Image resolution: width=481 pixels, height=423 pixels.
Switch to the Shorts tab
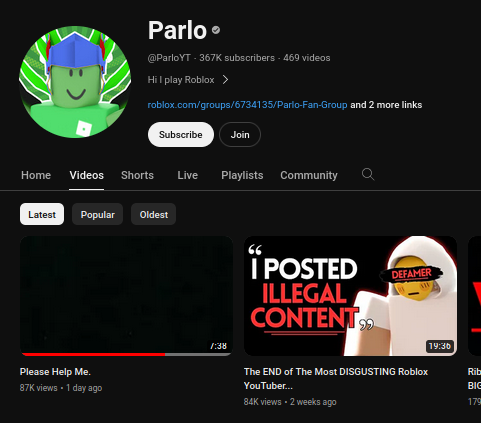coord(137,175)
